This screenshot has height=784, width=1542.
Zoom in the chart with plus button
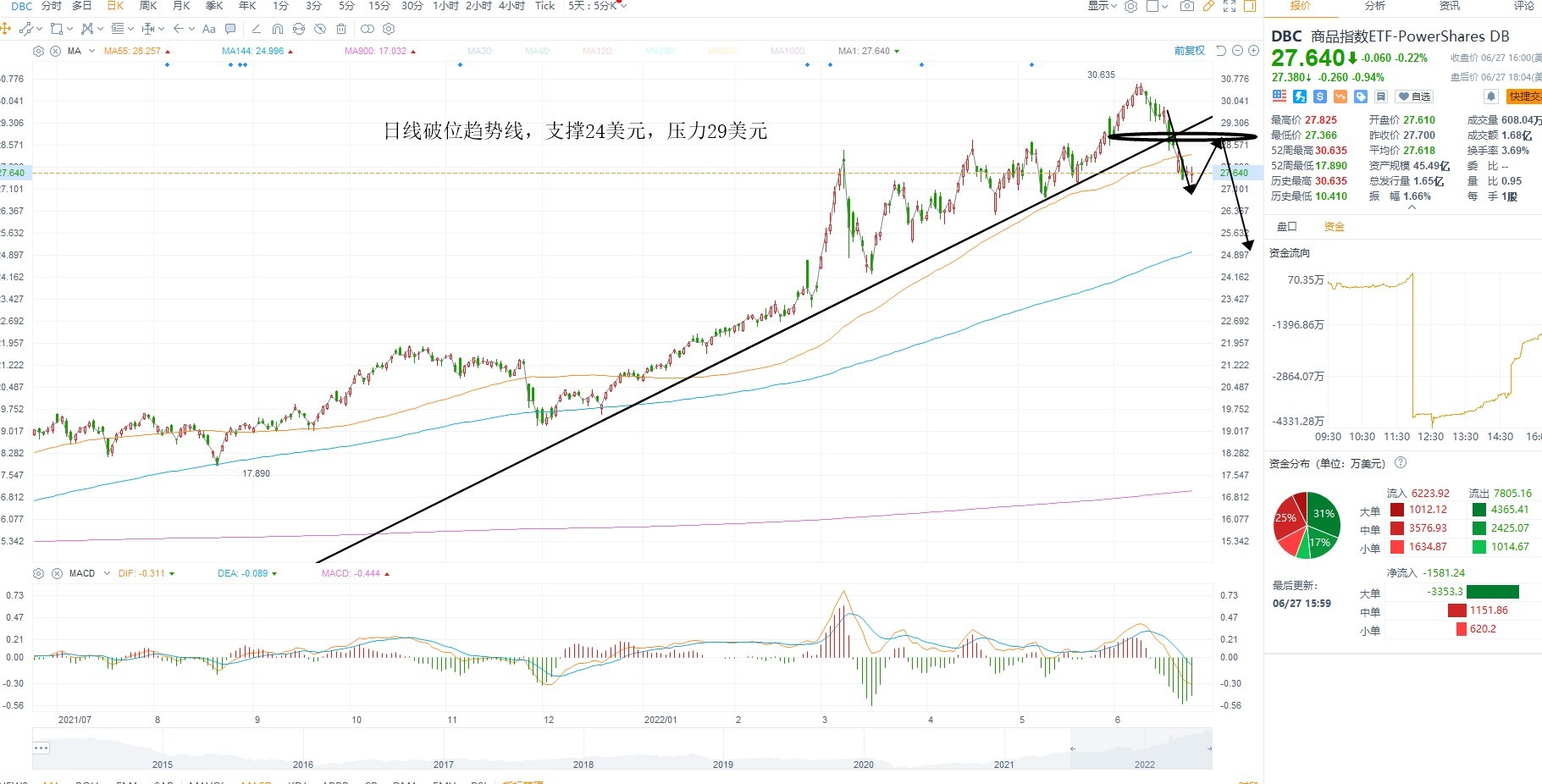[1253, 51]
